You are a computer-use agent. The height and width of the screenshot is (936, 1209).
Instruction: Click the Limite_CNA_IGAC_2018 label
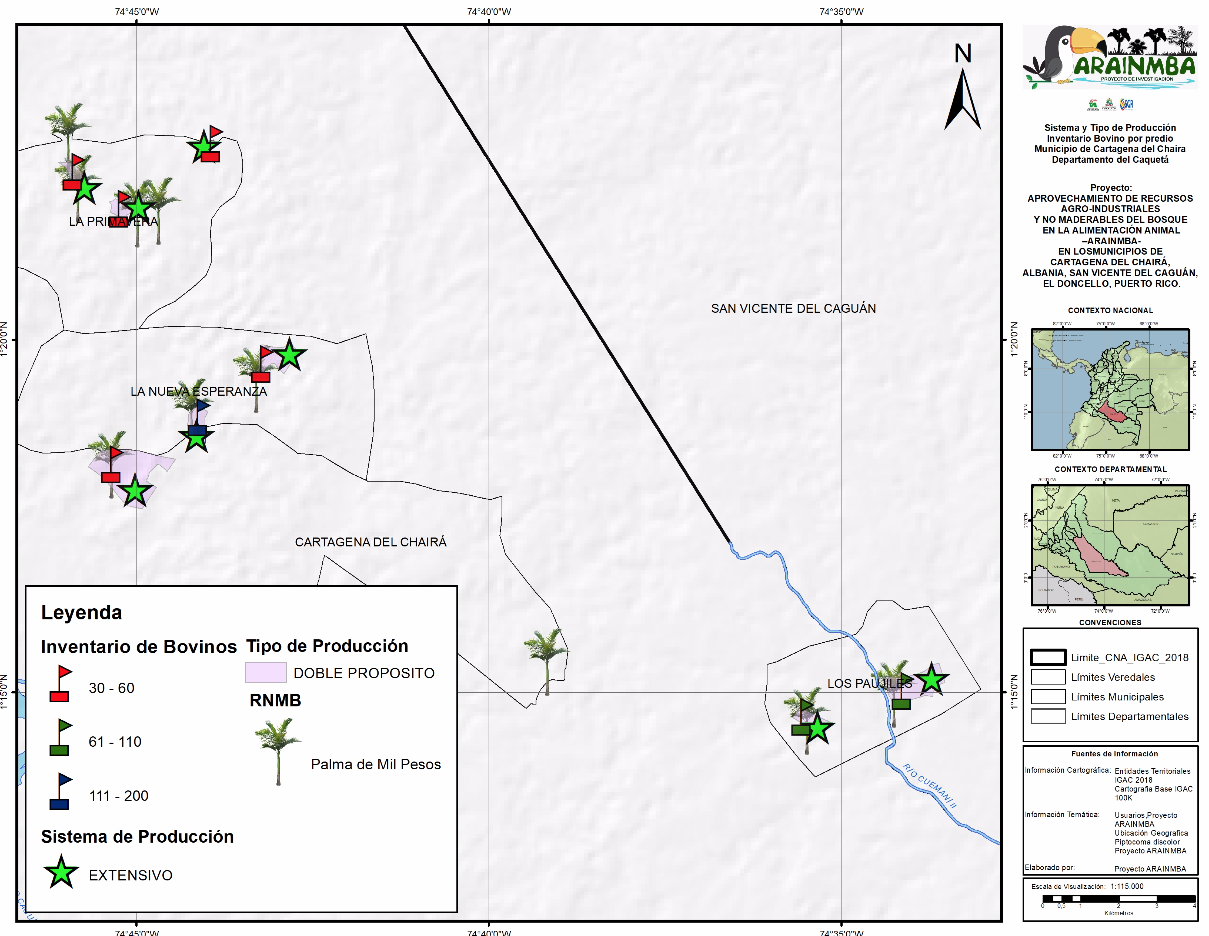1129,659
